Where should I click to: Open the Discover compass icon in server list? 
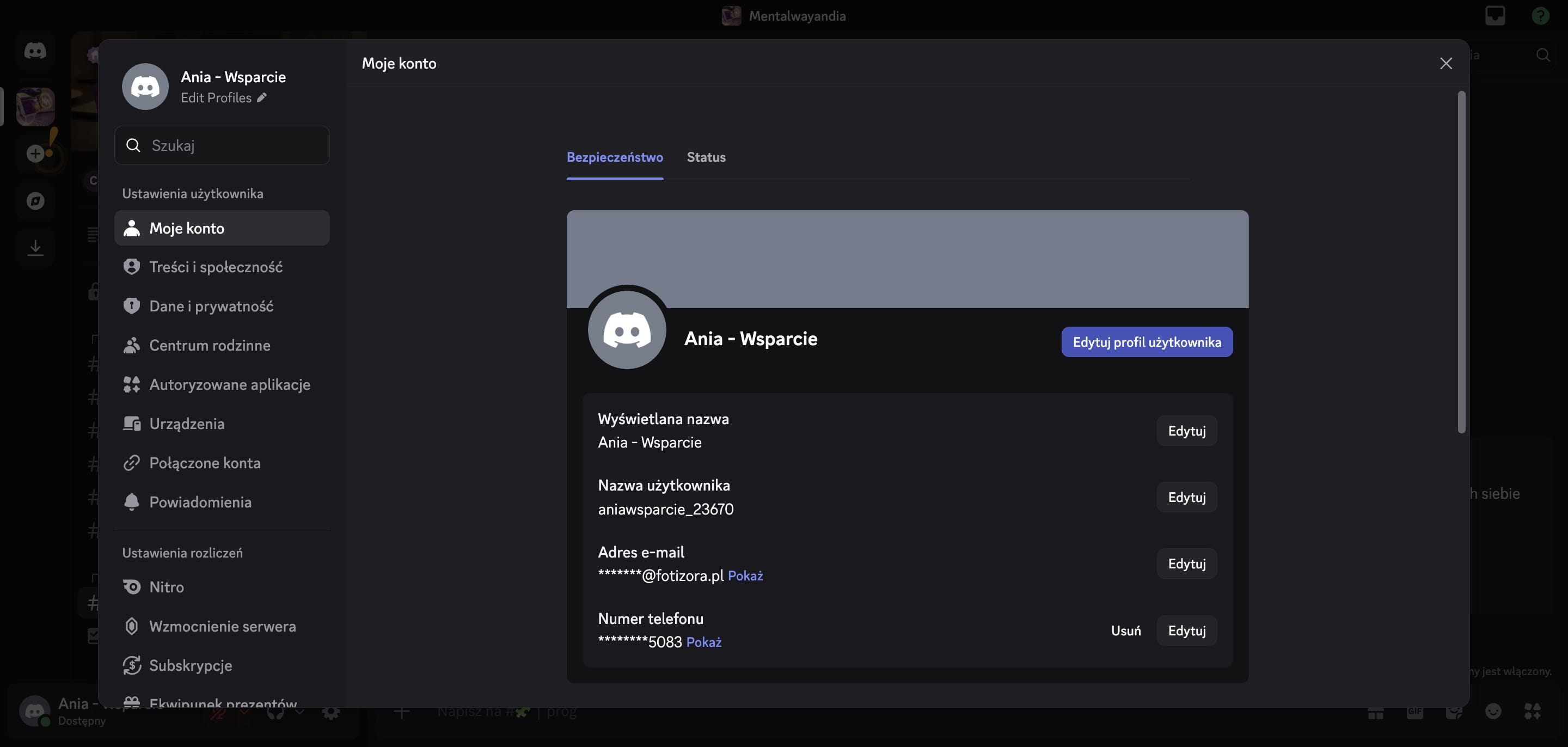35,200
